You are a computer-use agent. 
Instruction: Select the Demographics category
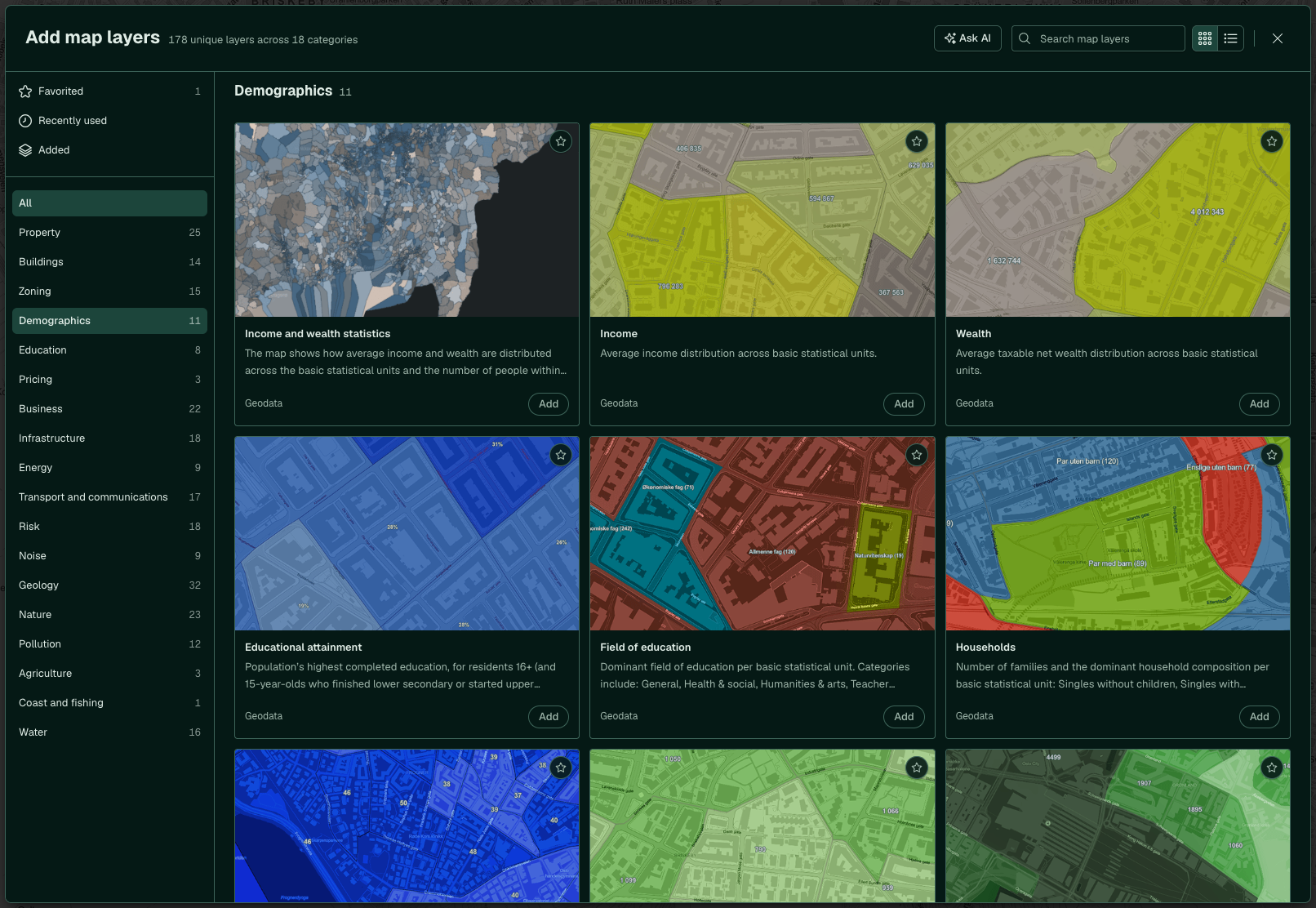click(109, 321)
